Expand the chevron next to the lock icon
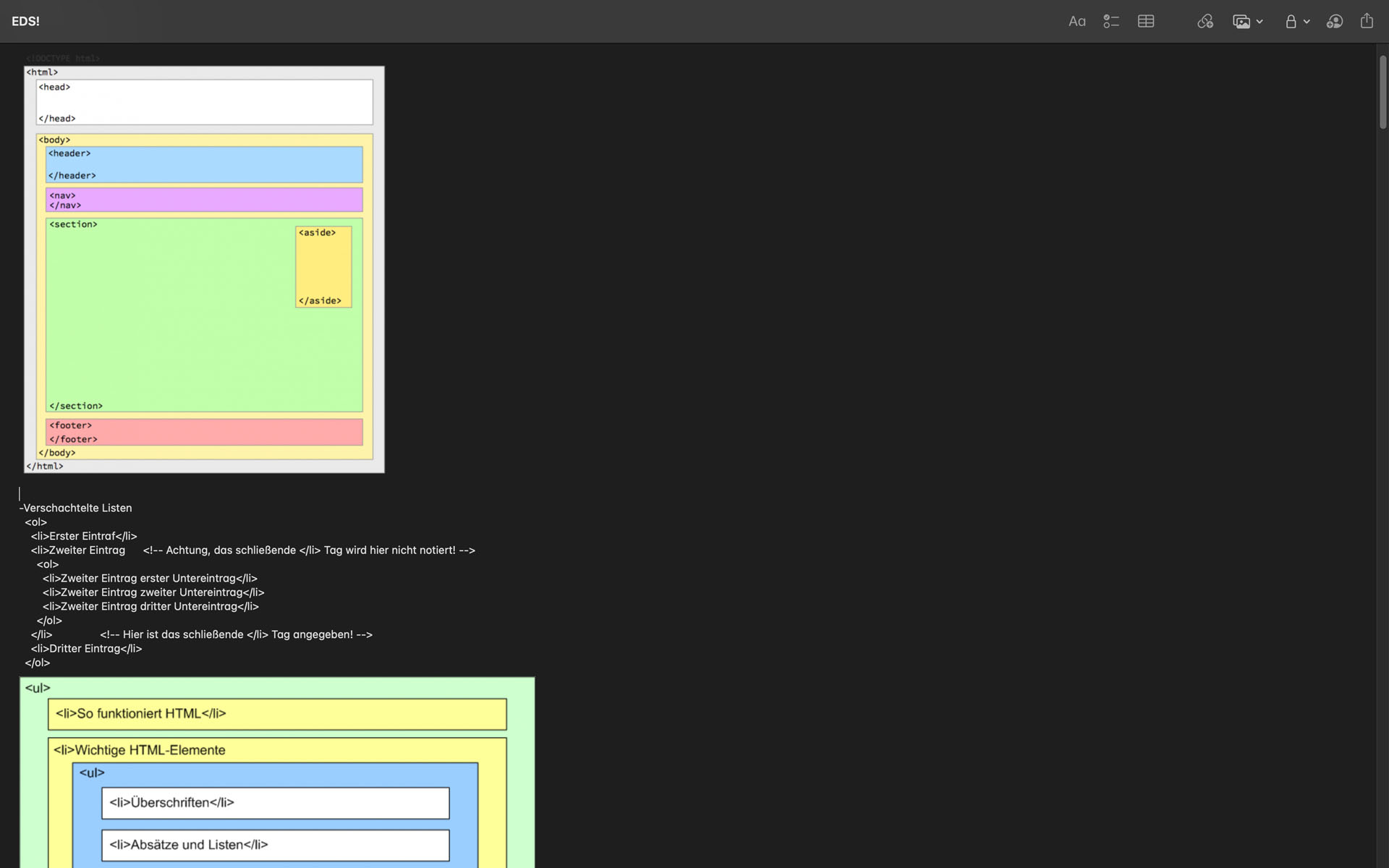 pyautogui.click(x=1307, y=22)
